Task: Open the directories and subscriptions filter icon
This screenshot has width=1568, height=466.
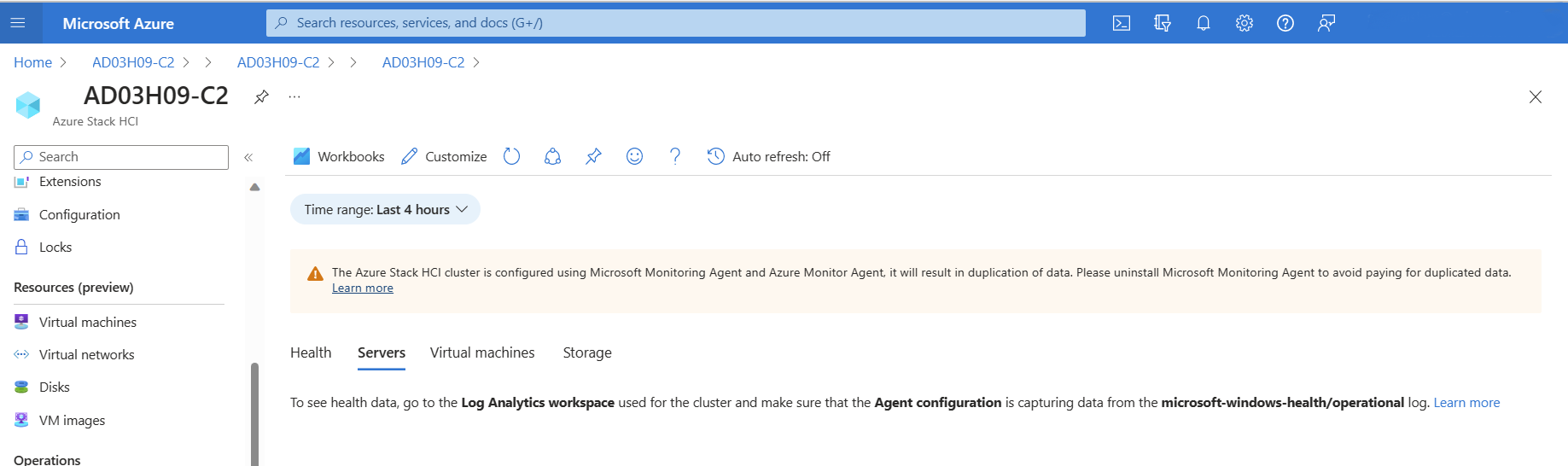Action: [1163, 23]
